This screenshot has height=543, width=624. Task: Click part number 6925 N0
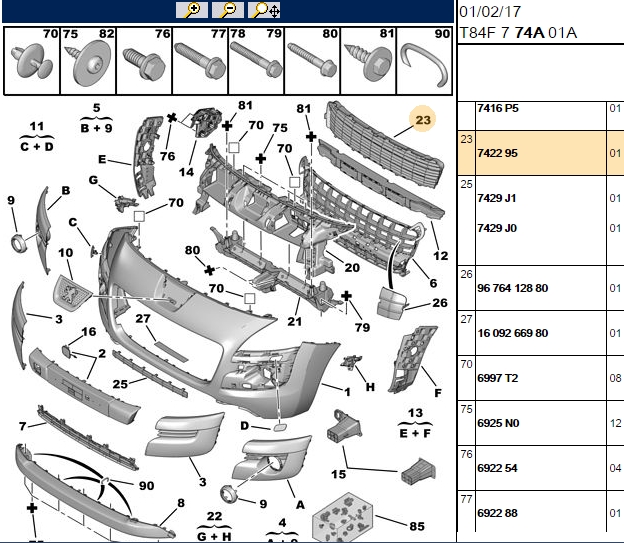(498, 423)
